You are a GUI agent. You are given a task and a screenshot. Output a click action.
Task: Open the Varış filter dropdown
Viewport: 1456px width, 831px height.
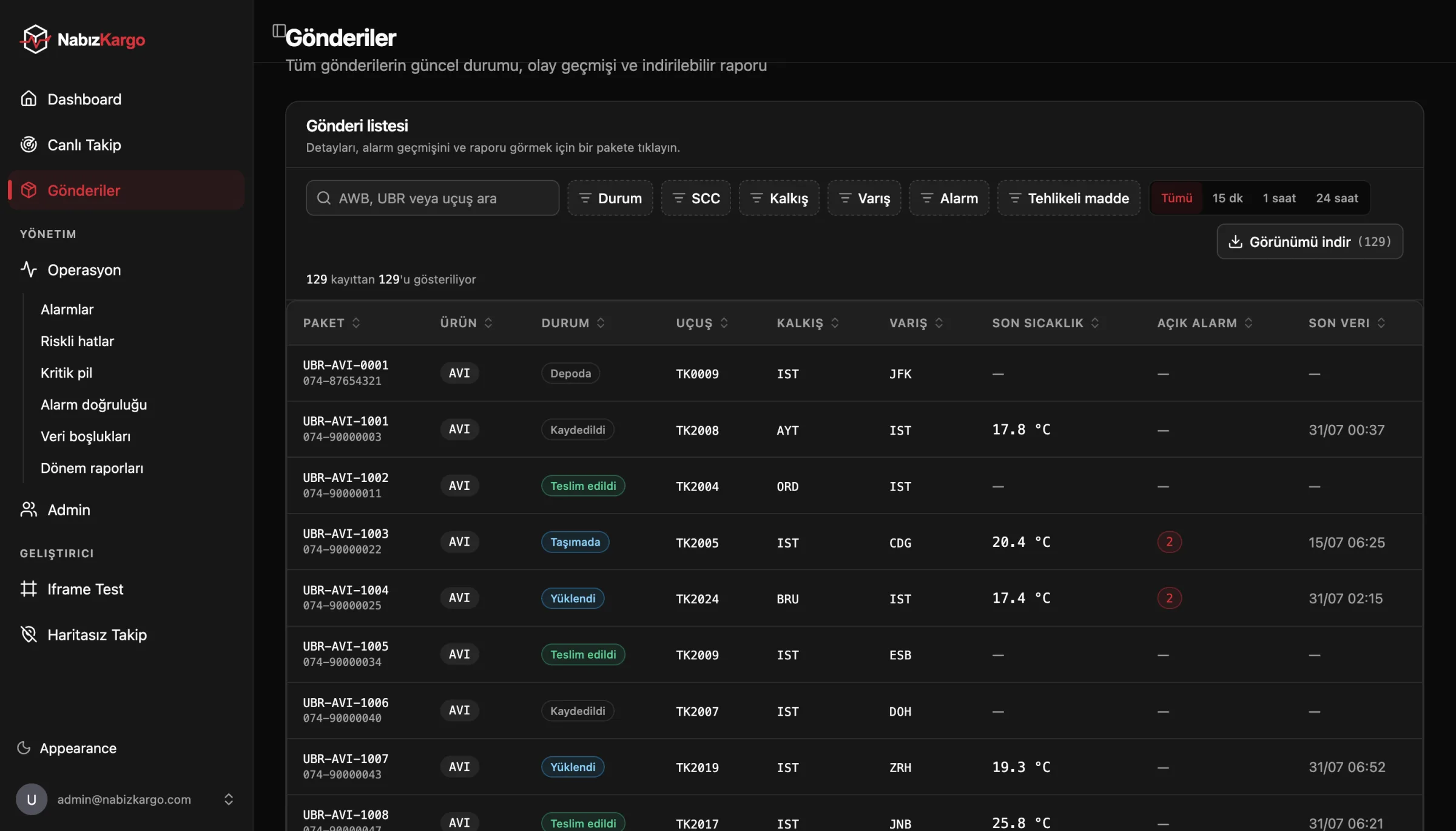coord(864,198)
